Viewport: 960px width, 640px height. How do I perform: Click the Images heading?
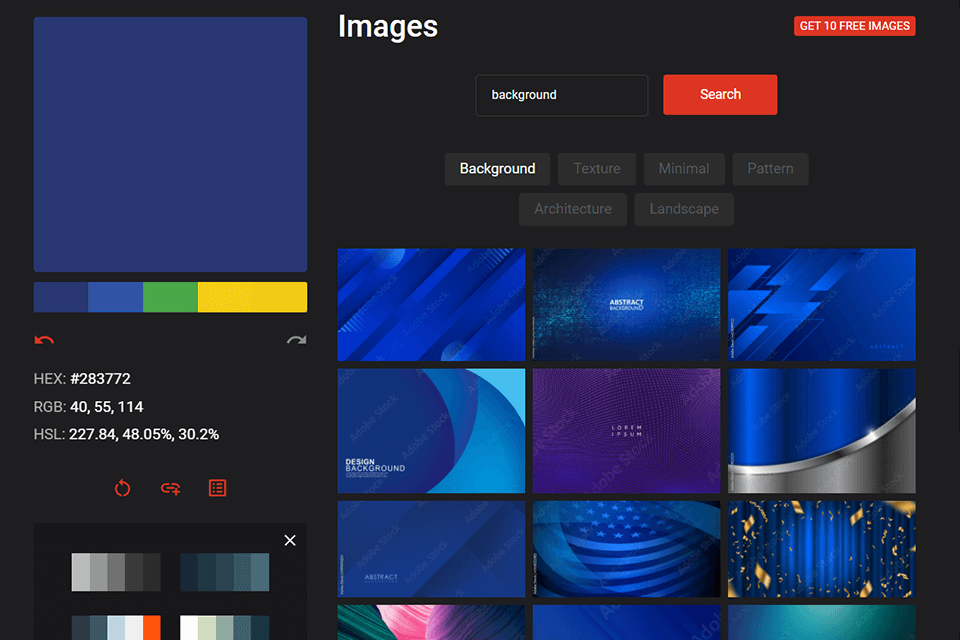[x=388, y=26]
